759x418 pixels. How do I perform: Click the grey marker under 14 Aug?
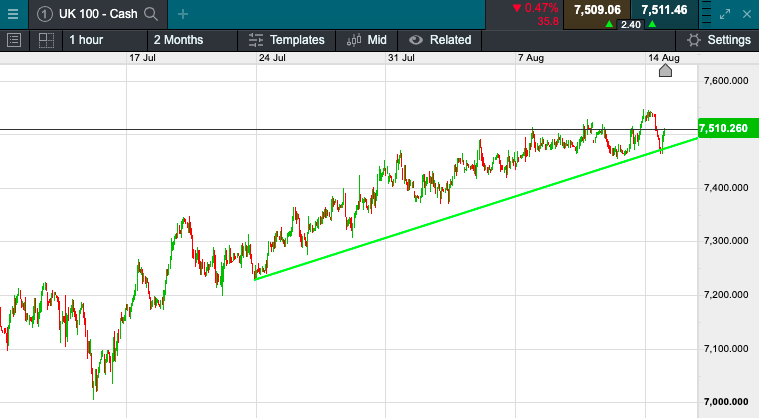666,71
